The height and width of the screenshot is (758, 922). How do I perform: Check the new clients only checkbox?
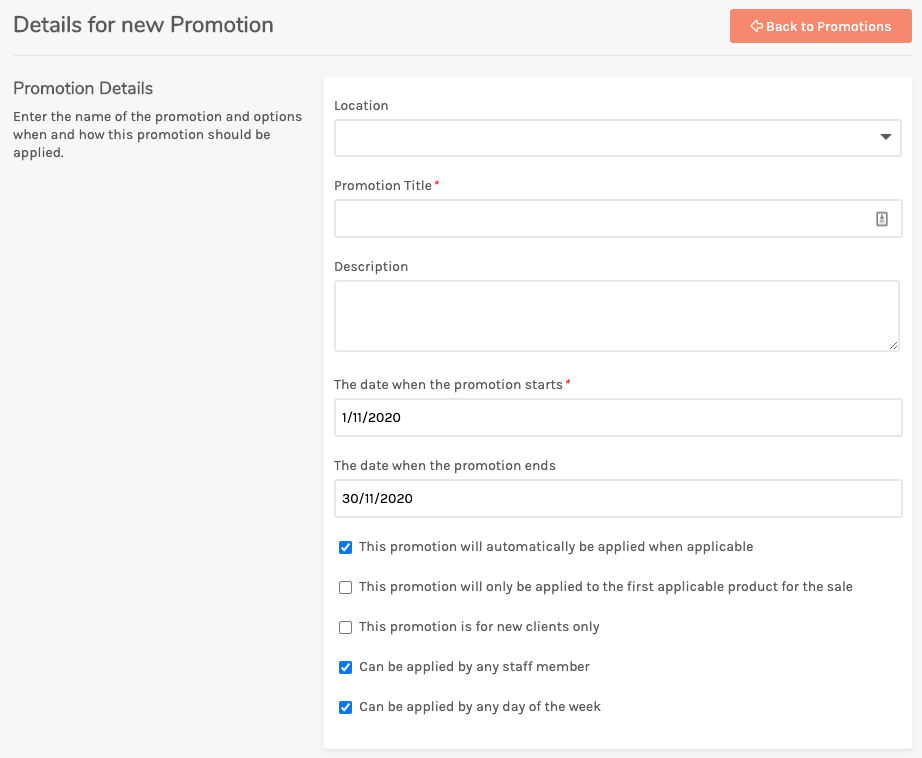pyautogui.click(x=345, y=627)
